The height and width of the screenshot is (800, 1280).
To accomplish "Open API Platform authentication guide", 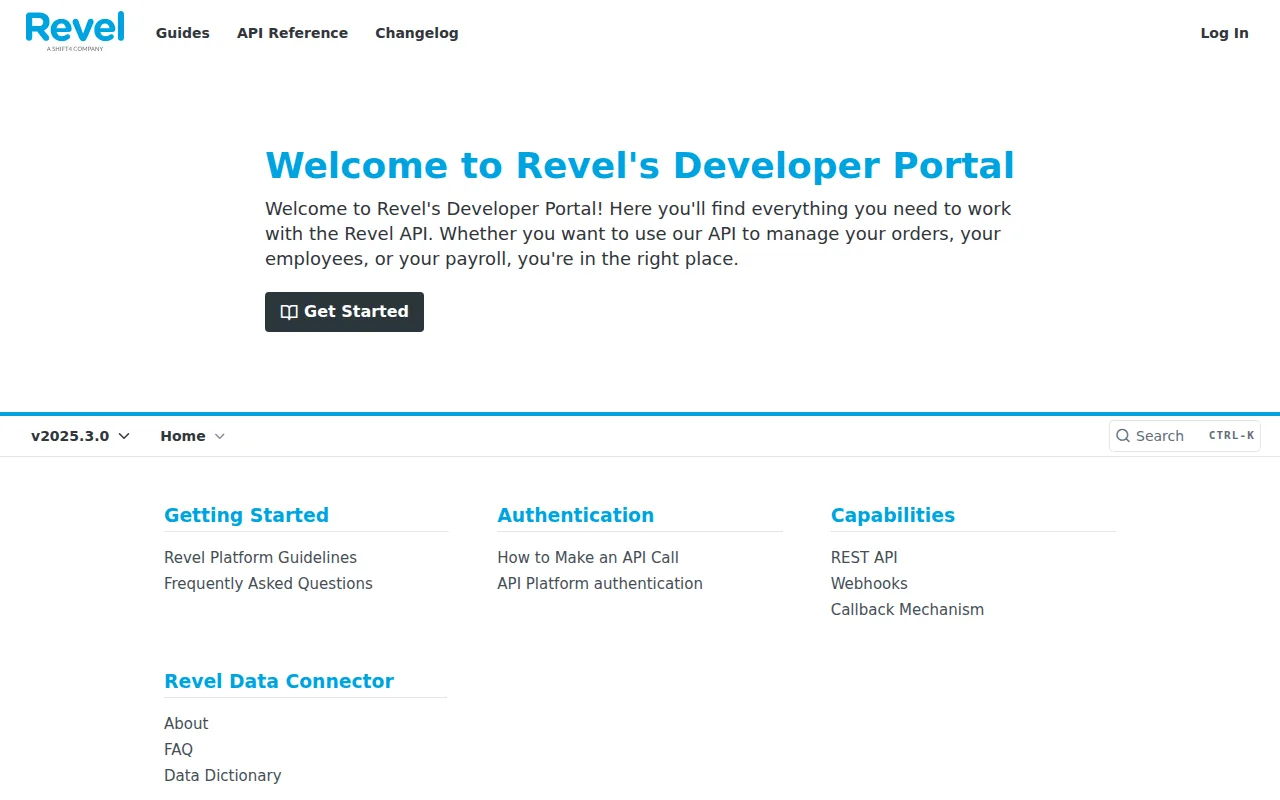I will click(599, 583).
